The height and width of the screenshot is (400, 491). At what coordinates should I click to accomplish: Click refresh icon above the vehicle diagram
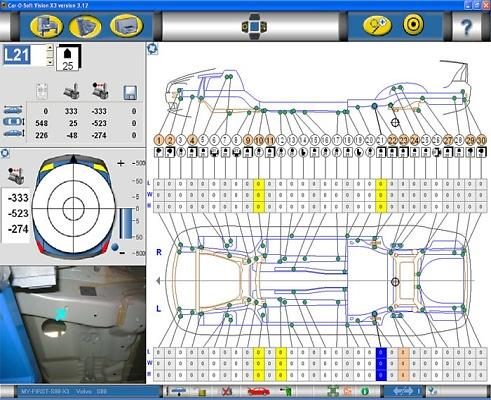point(153,49)
